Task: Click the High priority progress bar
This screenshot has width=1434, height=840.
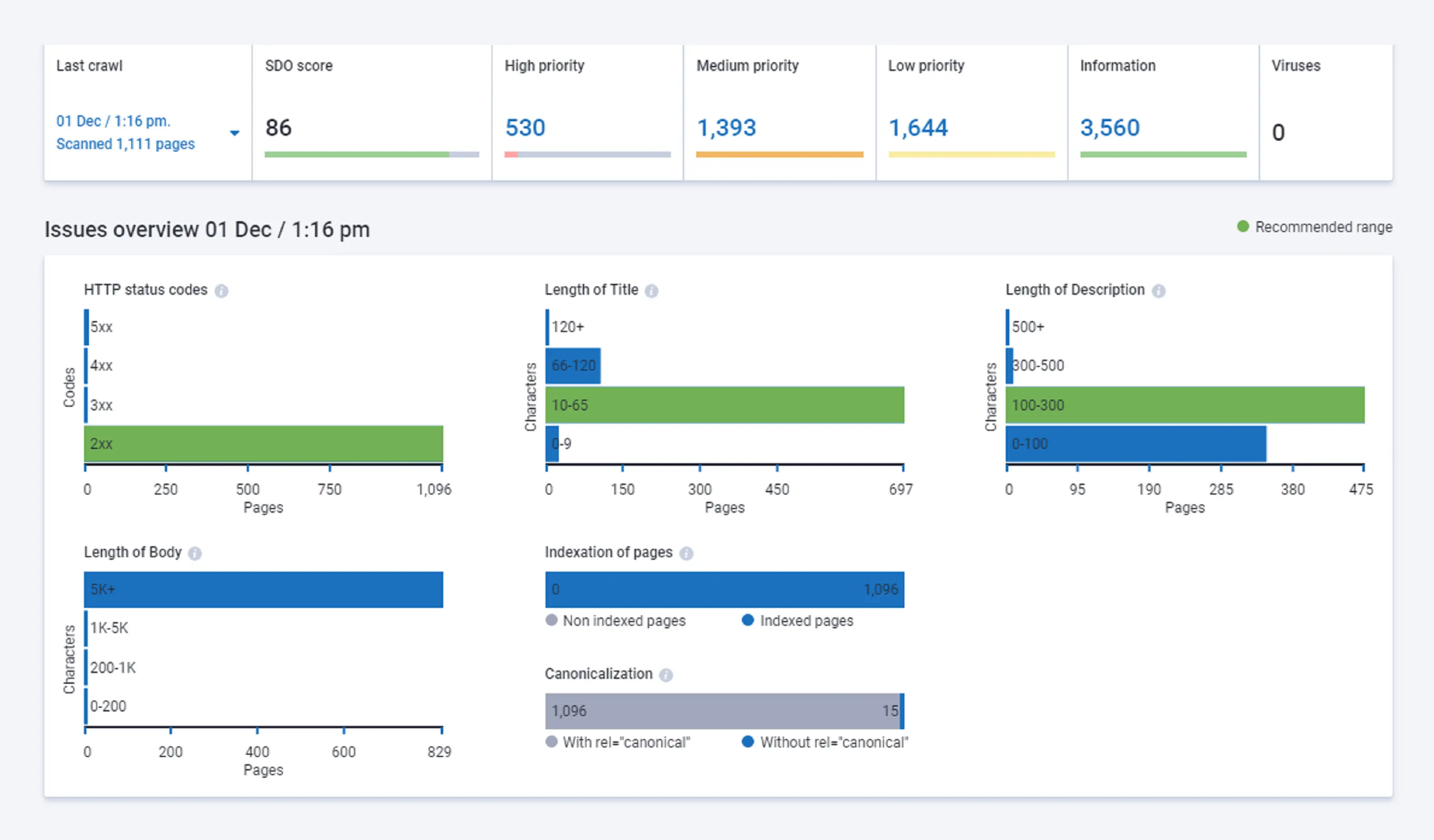Action: [587, 154]
